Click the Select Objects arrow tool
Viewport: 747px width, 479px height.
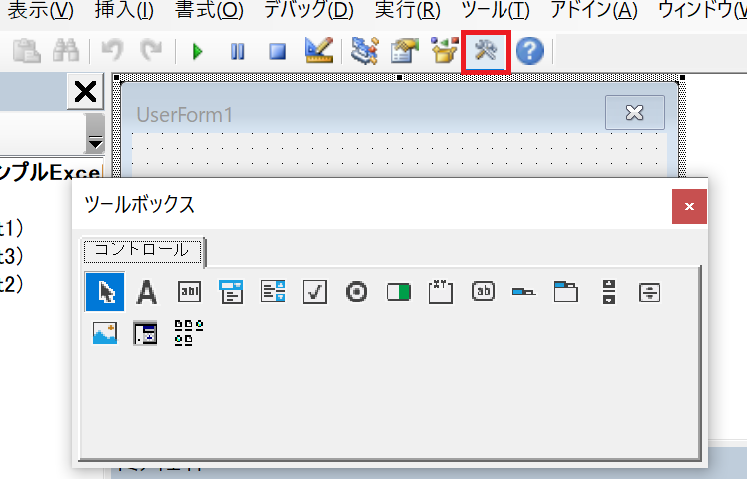coord(104,292)
